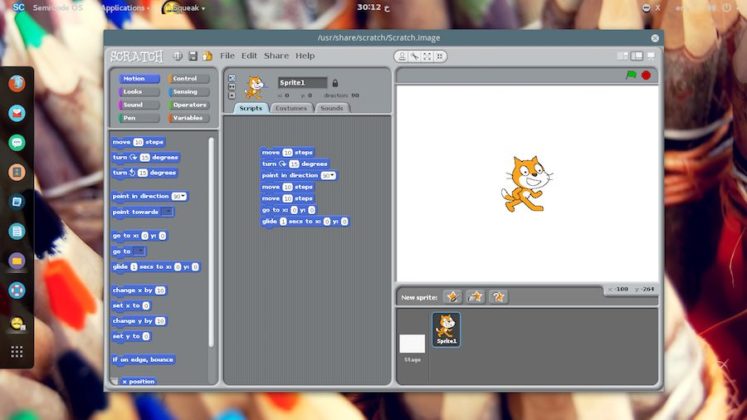Select the Variables block category
This screenshot has width=747, height=420.
tap(189, 118)
